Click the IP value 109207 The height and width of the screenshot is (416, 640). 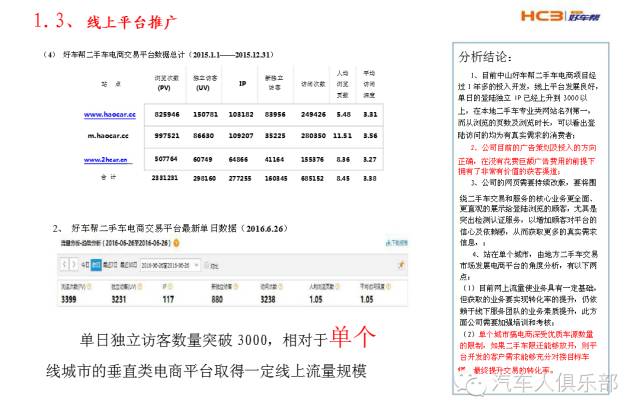tap(241, 136)
